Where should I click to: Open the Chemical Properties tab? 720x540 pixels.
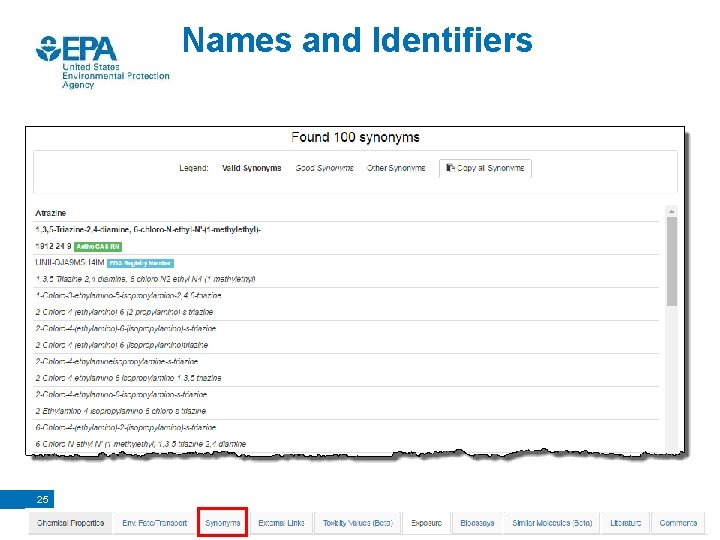pos(70,523)
